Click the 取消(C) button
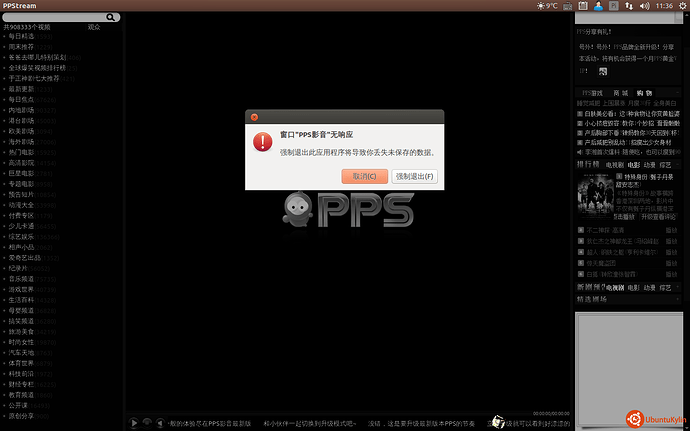The width and height of the screenshot is (690, 431). click(x=365, y=176)
